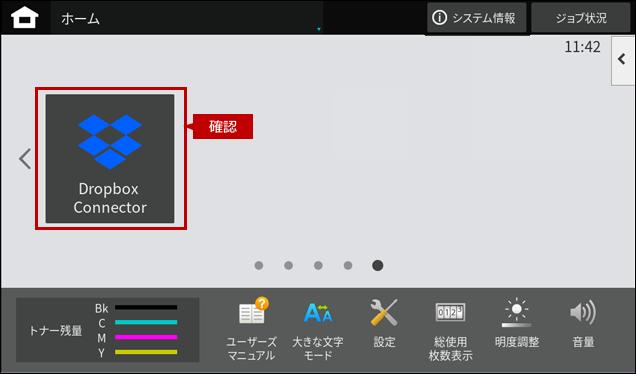
Task: Open the small teal dropdown marker in title bar
Action: click(x=319, y=29)
